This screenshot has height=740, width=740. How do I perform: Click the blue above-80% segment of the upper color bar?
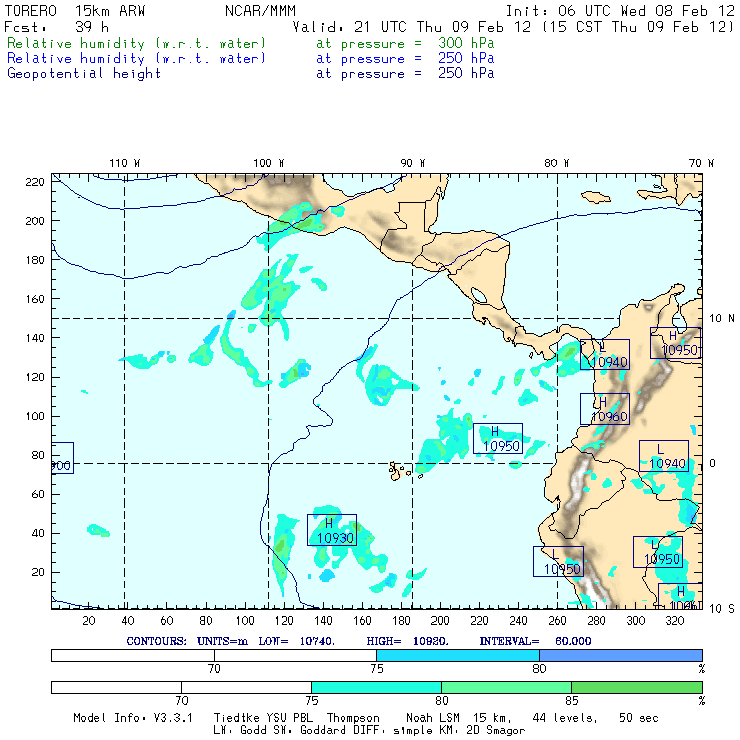pos(621,655)
